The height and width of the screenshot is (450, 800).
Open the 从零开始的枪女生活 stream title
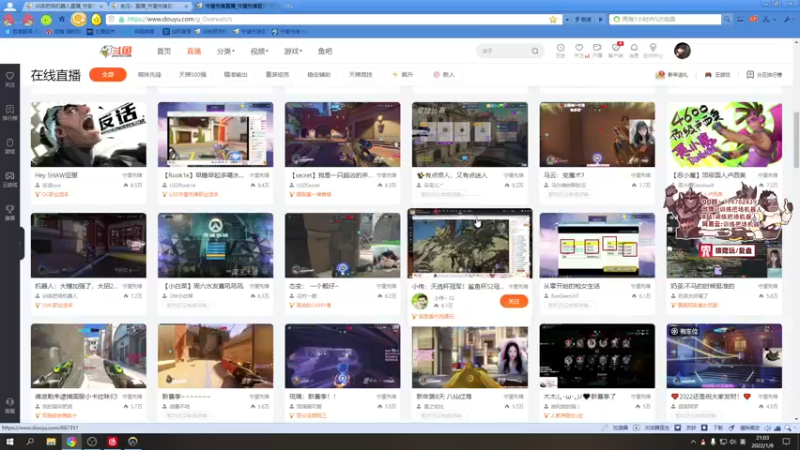572,286
